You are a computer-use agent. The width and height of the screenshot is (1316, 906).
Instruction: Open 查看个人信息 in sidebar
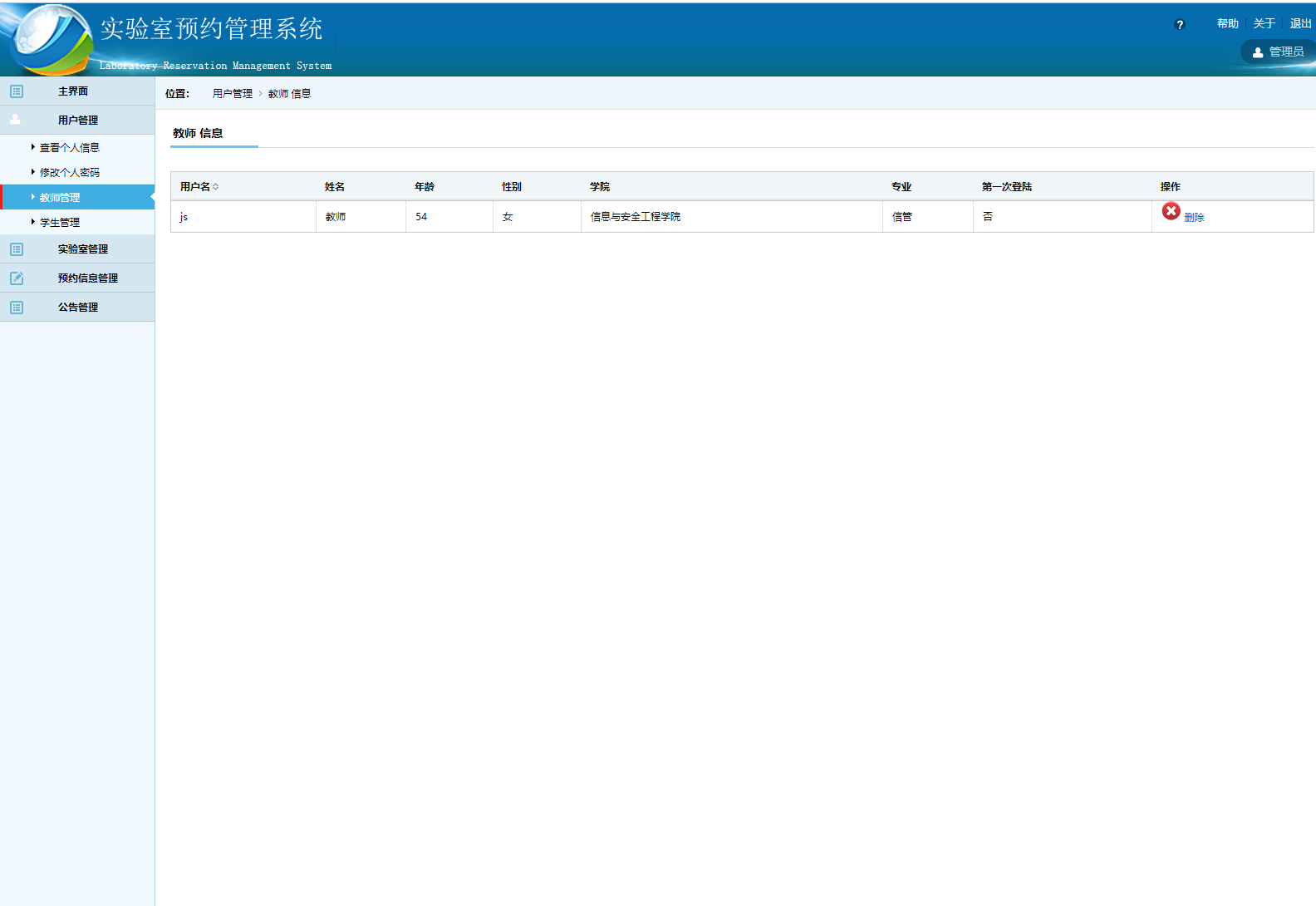tap(70, 148)
